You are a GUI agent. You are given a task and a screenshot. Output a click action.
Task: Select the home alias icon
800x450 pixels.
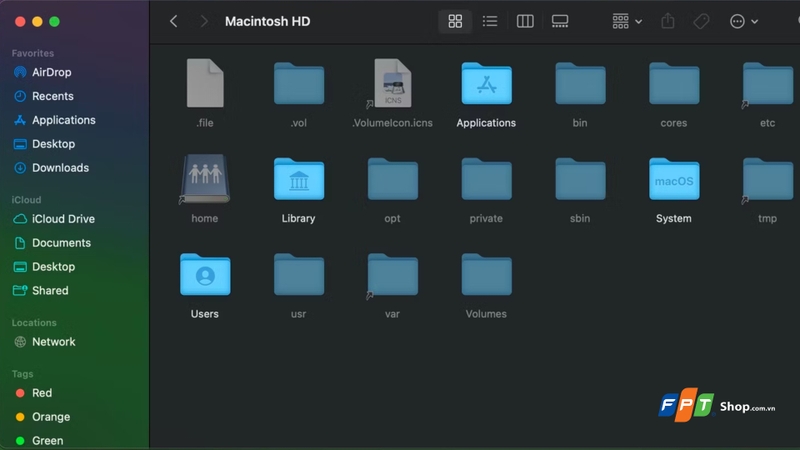pyautogui.click(x=205, y=179)
